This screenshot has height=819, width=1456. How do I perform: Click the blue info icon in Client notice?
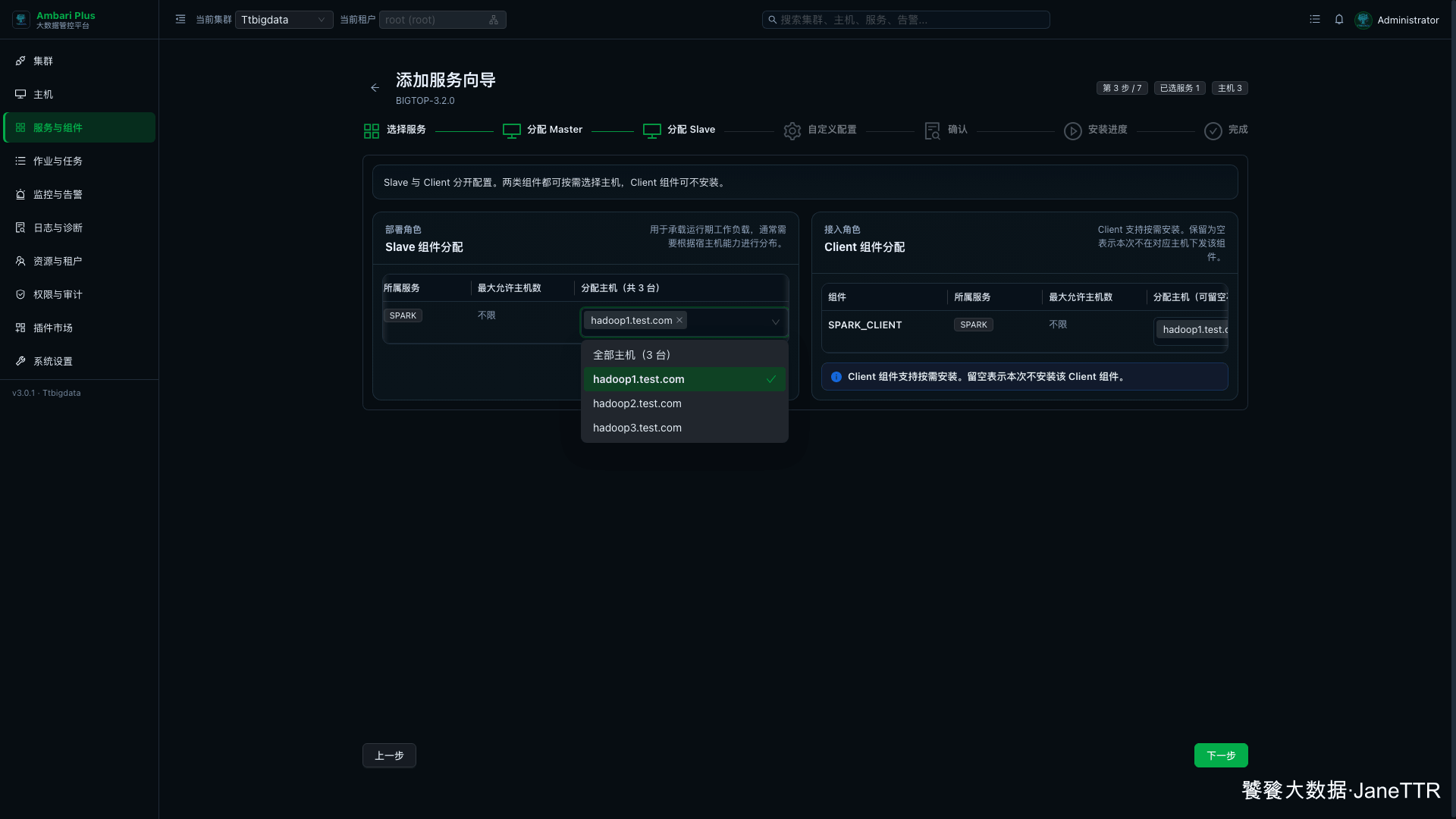tap(836, 377)
